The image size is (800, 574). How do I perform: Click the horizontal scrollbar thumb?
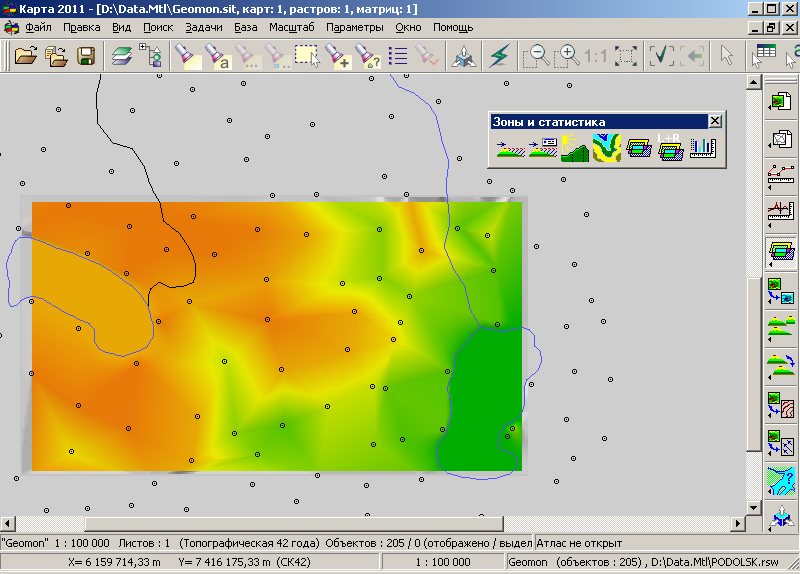pos(294,523)
